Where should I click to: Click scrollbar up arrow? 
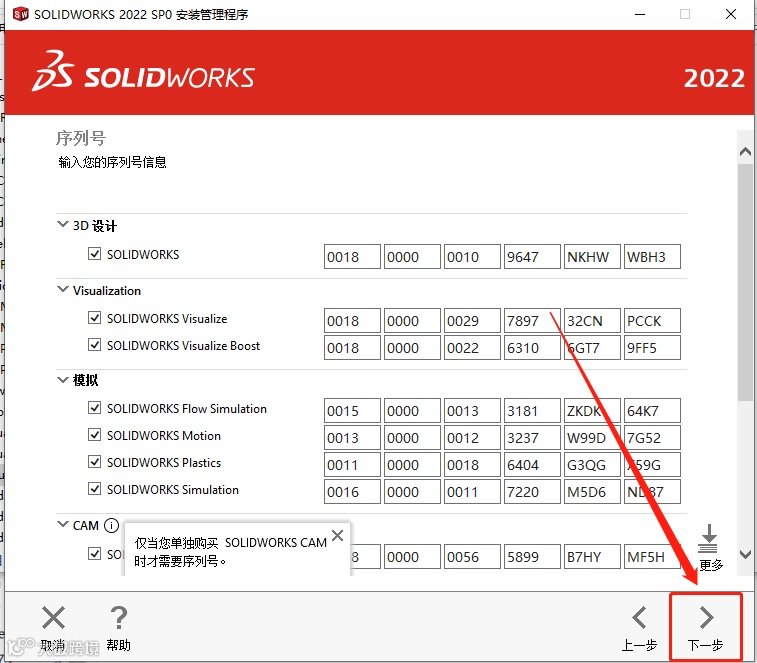(745, 152)
